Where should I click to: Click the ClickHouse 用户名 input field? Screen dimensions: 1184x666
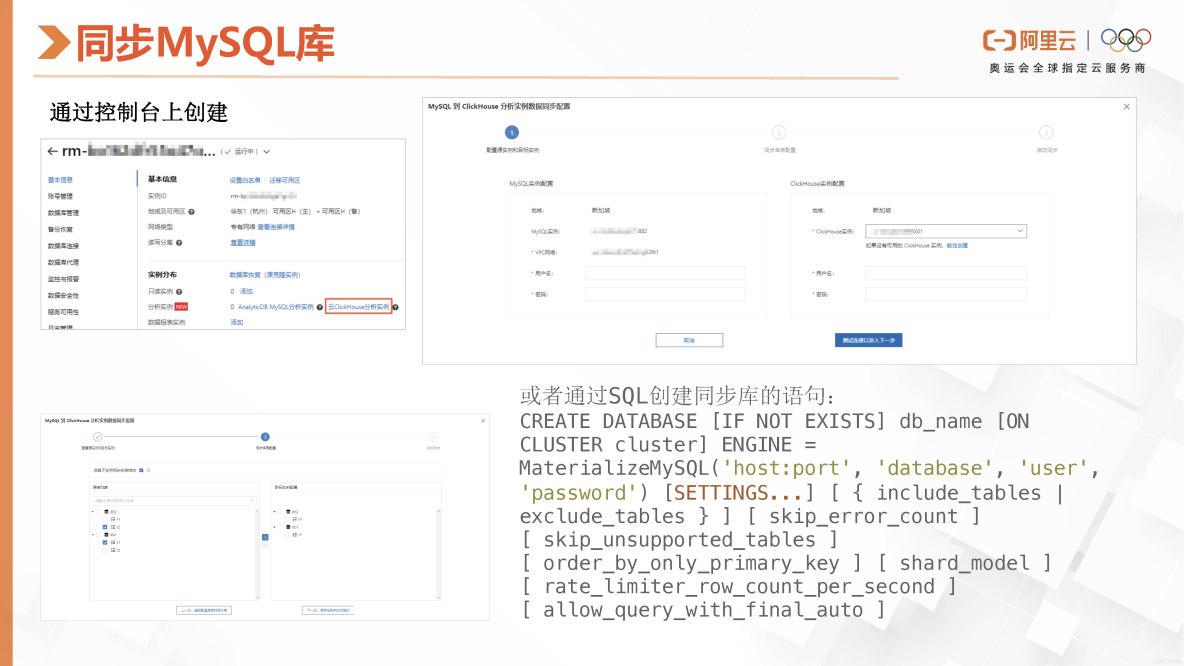pyautogui.click(x=946, y=273)
